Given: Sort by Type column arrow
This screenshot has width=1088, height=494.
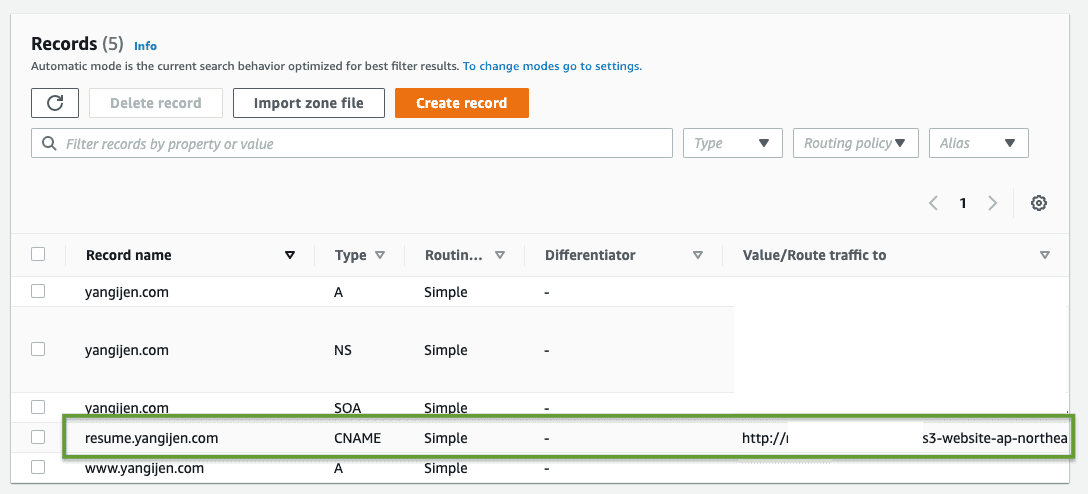Looking at the screenshot, I should (380, 255).
